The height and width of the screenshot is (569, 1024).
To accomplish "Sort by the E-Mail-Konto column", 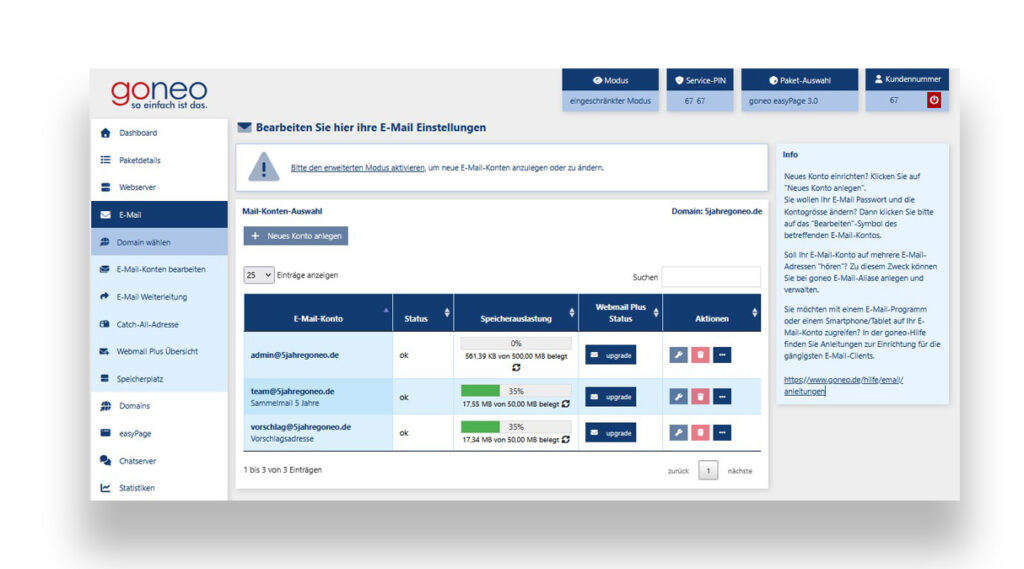I will coord(318,313).
